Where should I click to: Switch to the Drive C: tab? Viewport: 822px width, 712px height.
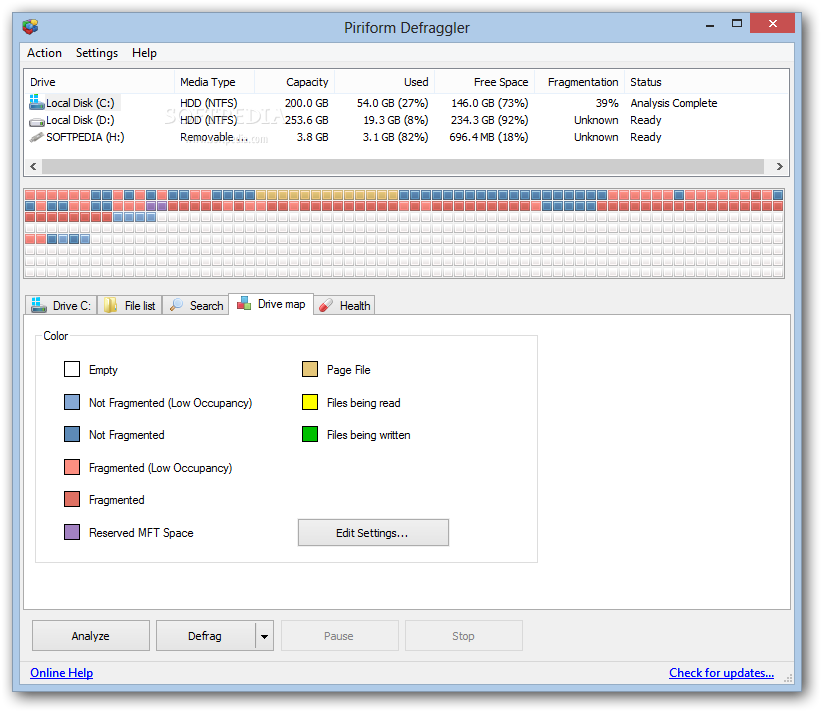click(61, 305)
